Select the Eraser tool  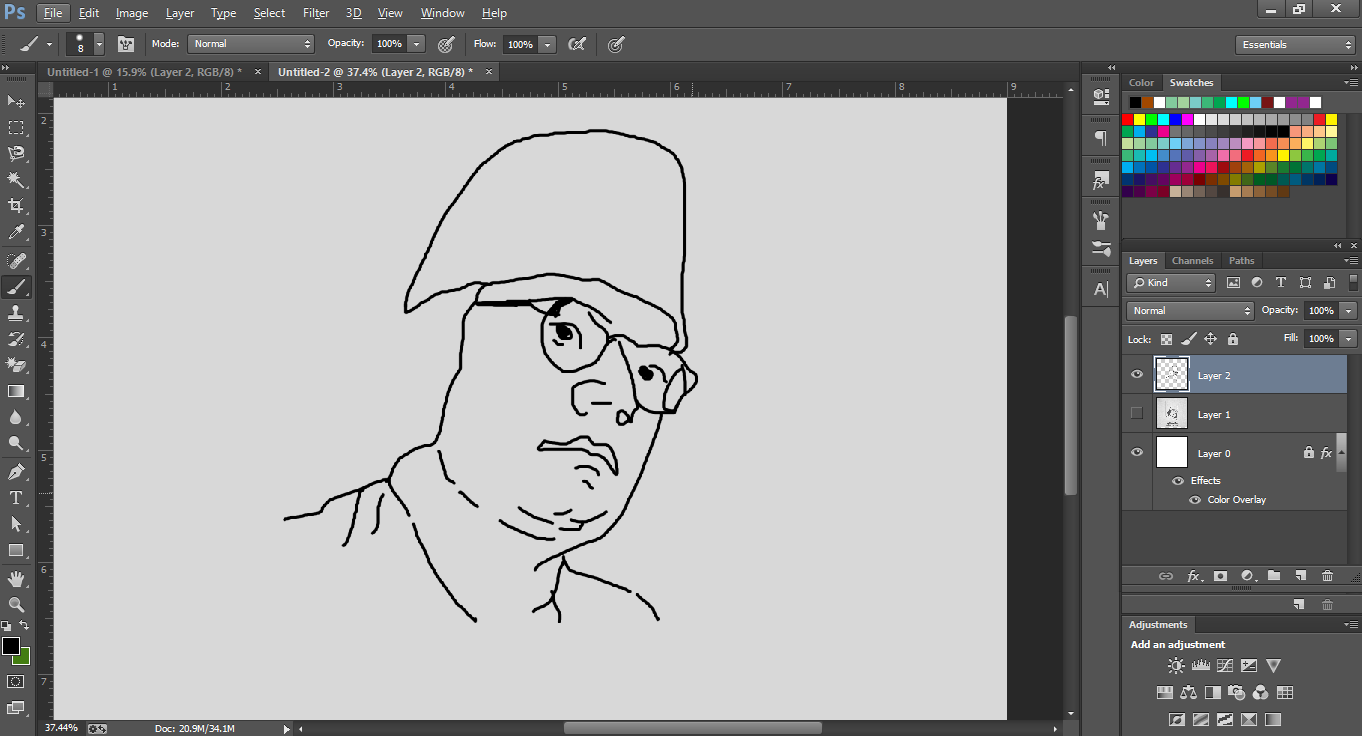tap(16, 365)
